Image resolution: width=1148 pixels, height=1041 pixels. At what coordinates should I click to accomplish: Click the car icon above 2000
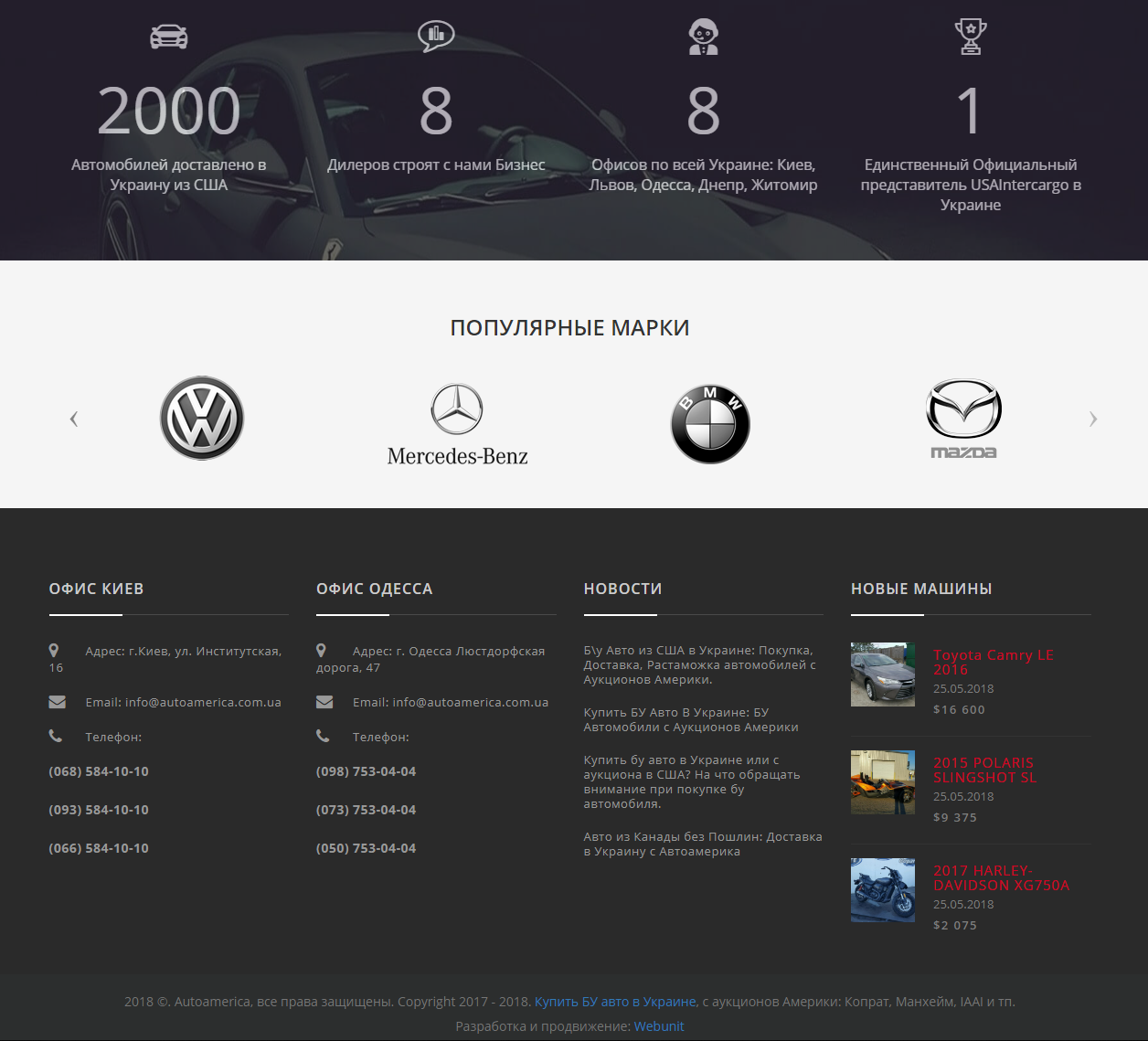(x=169, y=37)
